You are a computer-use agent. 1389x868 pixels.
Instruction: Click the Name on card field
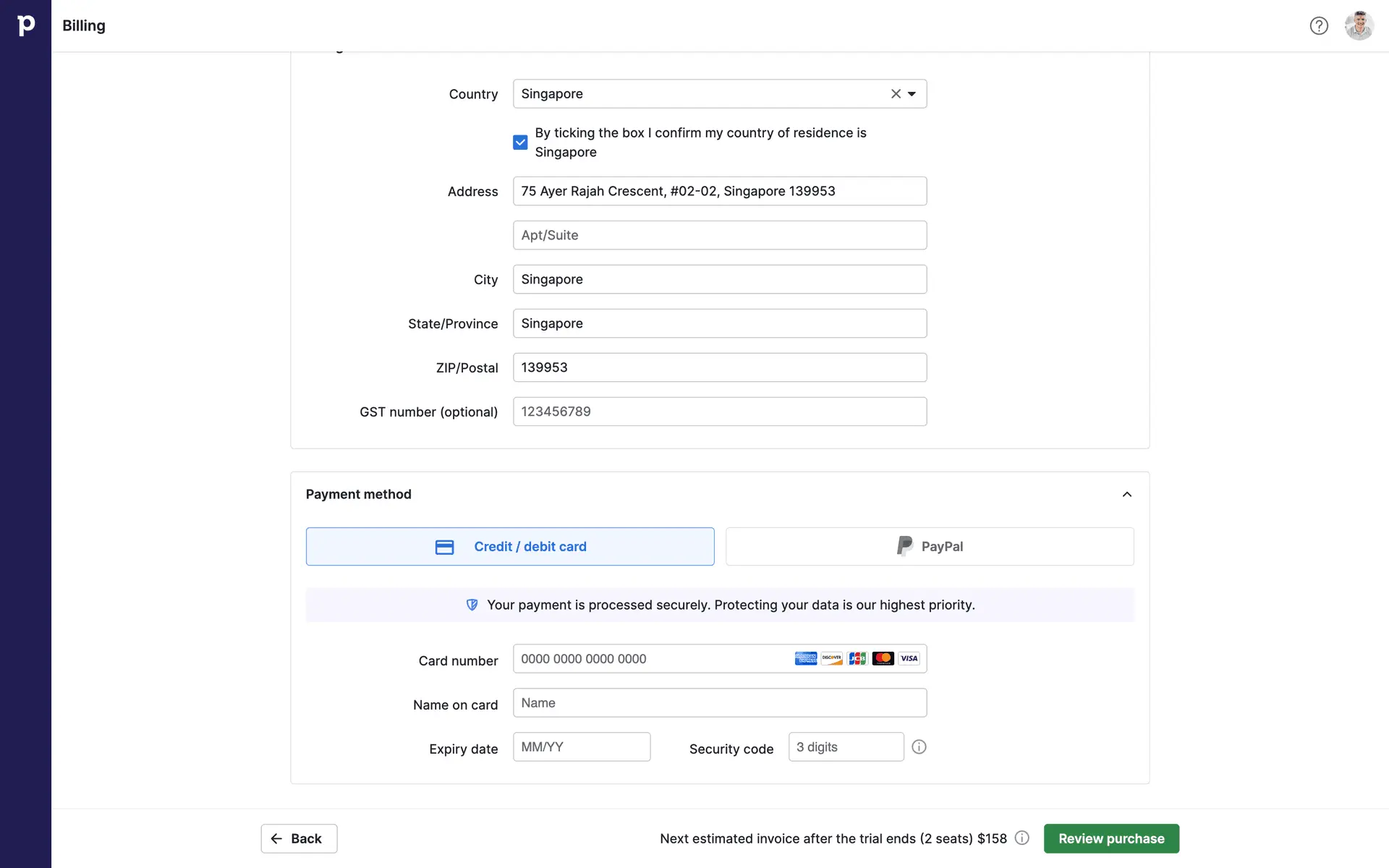click(x=720, y=703)
